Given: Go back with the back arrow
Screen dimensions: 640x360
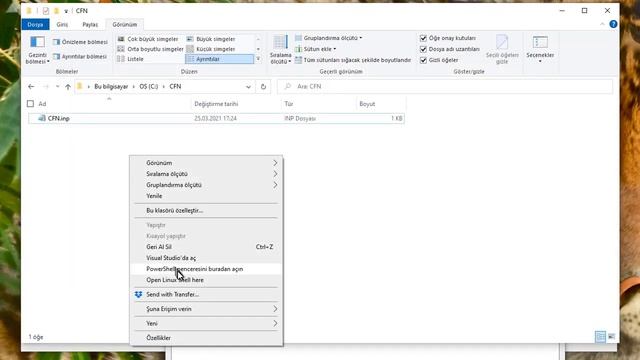Looking at the screenshot, I should 31,87.
